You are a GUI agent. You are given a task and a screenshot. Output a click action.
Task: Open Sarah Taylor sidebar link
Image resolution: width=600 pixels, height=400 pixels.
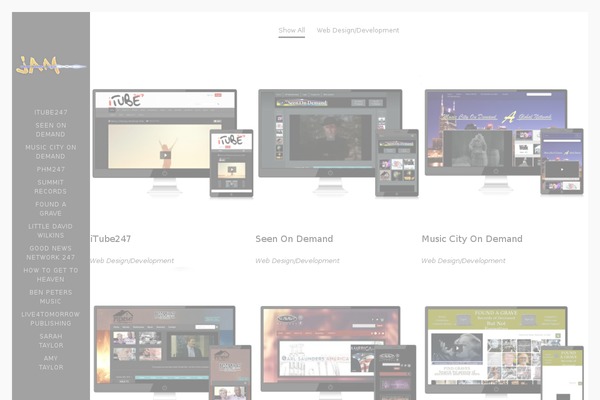tap(51, 341)
